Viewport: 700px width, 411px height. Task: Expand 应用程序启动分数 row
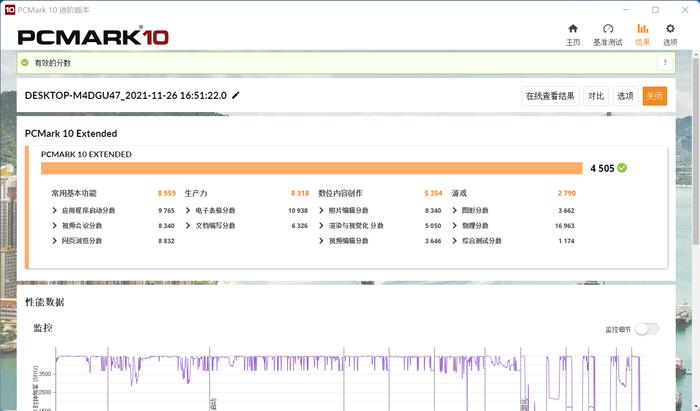point(54,210)
